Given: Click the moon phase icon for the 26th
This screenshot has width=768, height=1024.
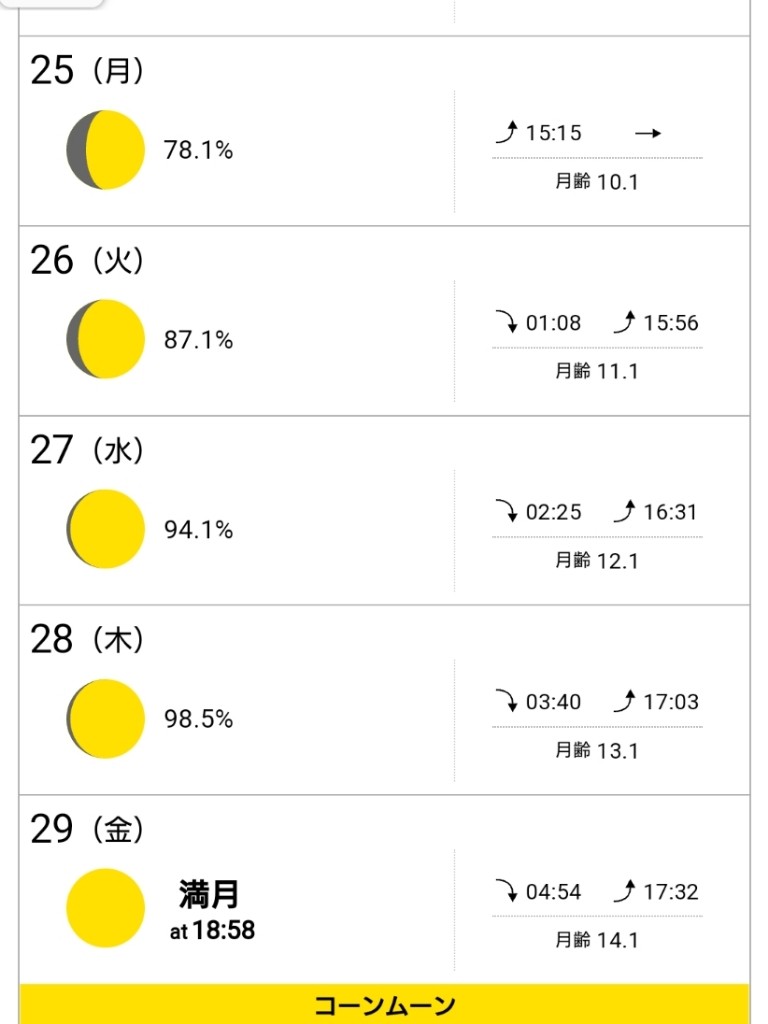Looking at the screenshot, I should (x=105, y=339).
